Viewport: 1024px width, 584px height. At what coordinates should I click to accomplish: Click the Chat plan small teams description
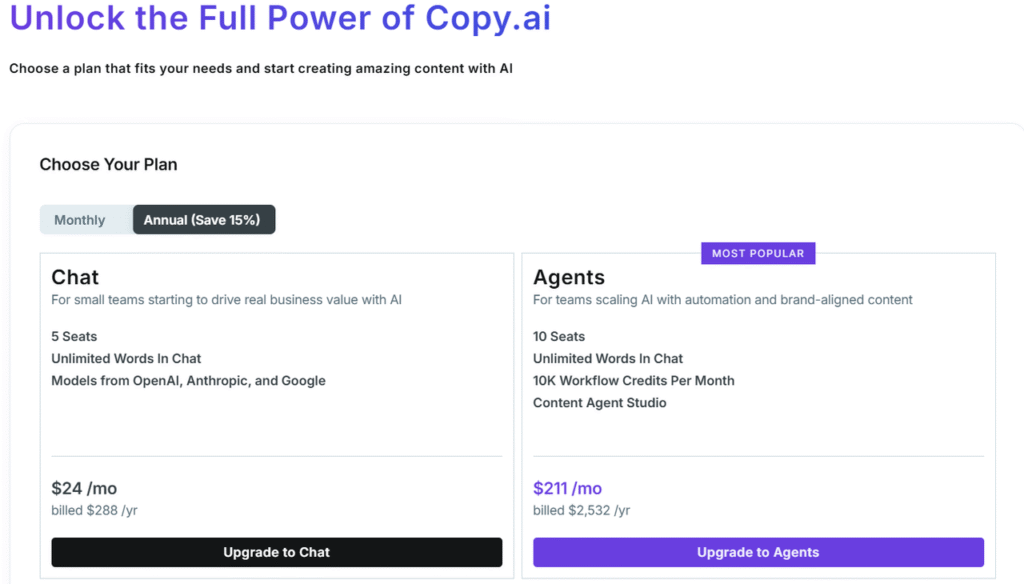click(226, 300)
